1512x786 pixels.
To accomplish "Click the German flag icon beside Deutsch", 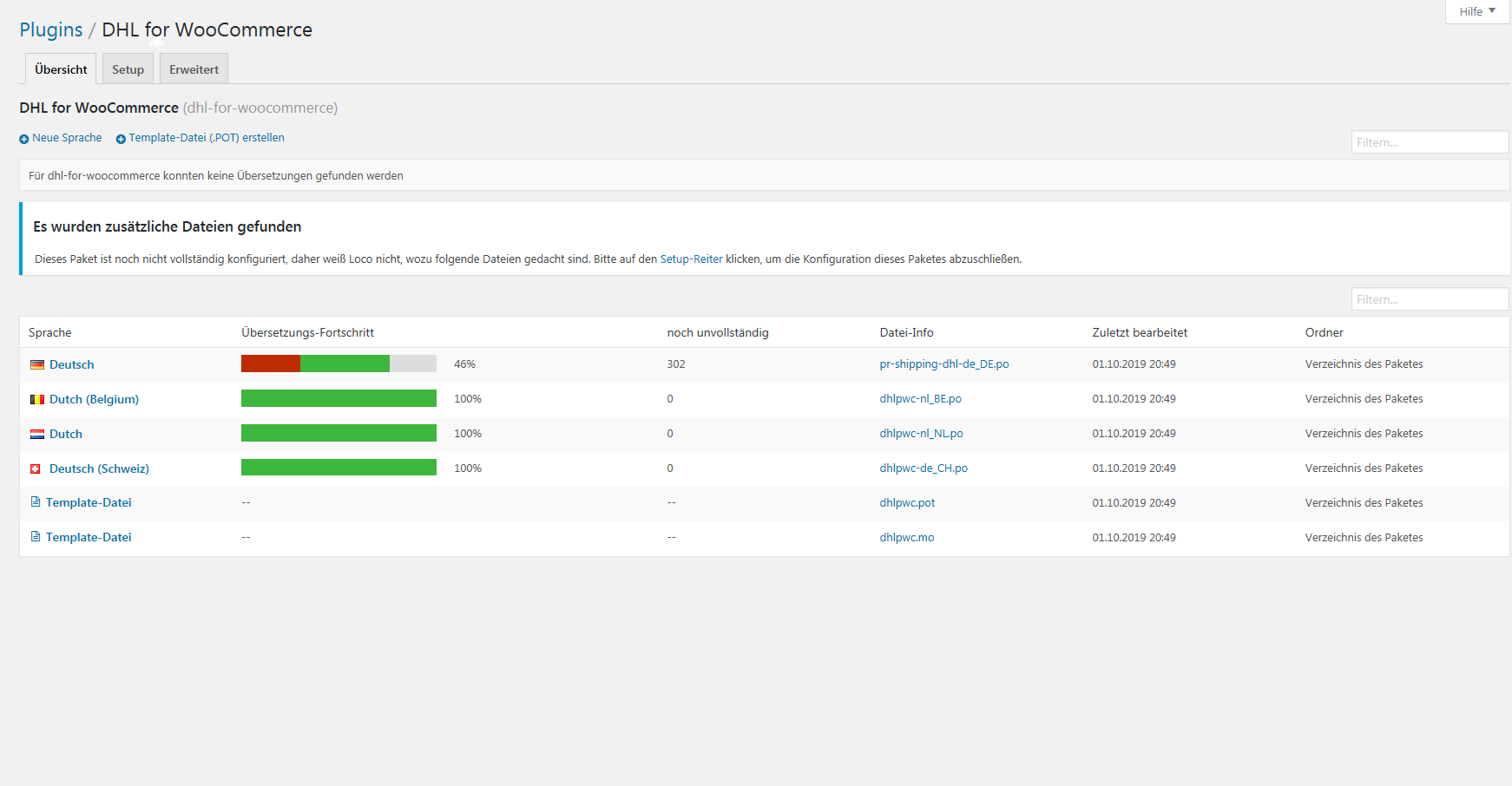I will (x=37, y=365).
